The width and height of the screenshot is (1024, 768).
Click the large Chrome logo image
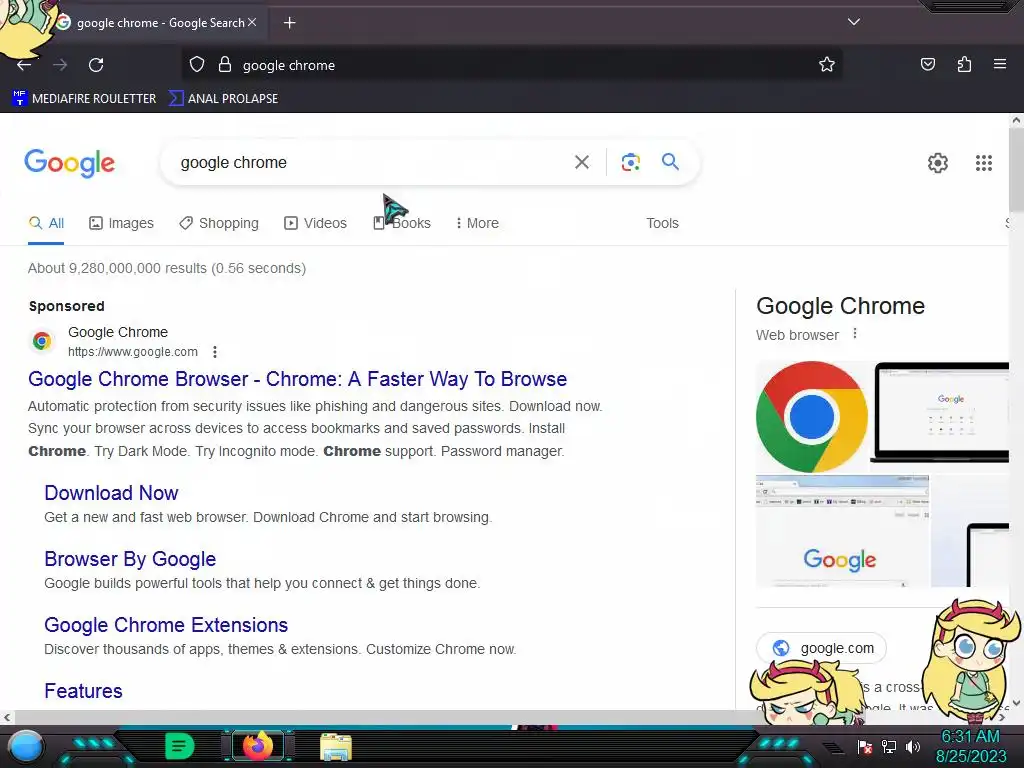click(x=812, y=417)
